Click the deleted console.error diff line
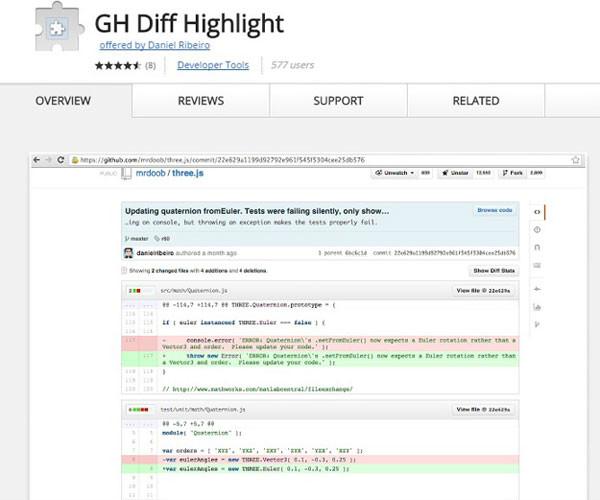Image resolution: width=600 pixels, height=500 pixels. pos(320,344)
